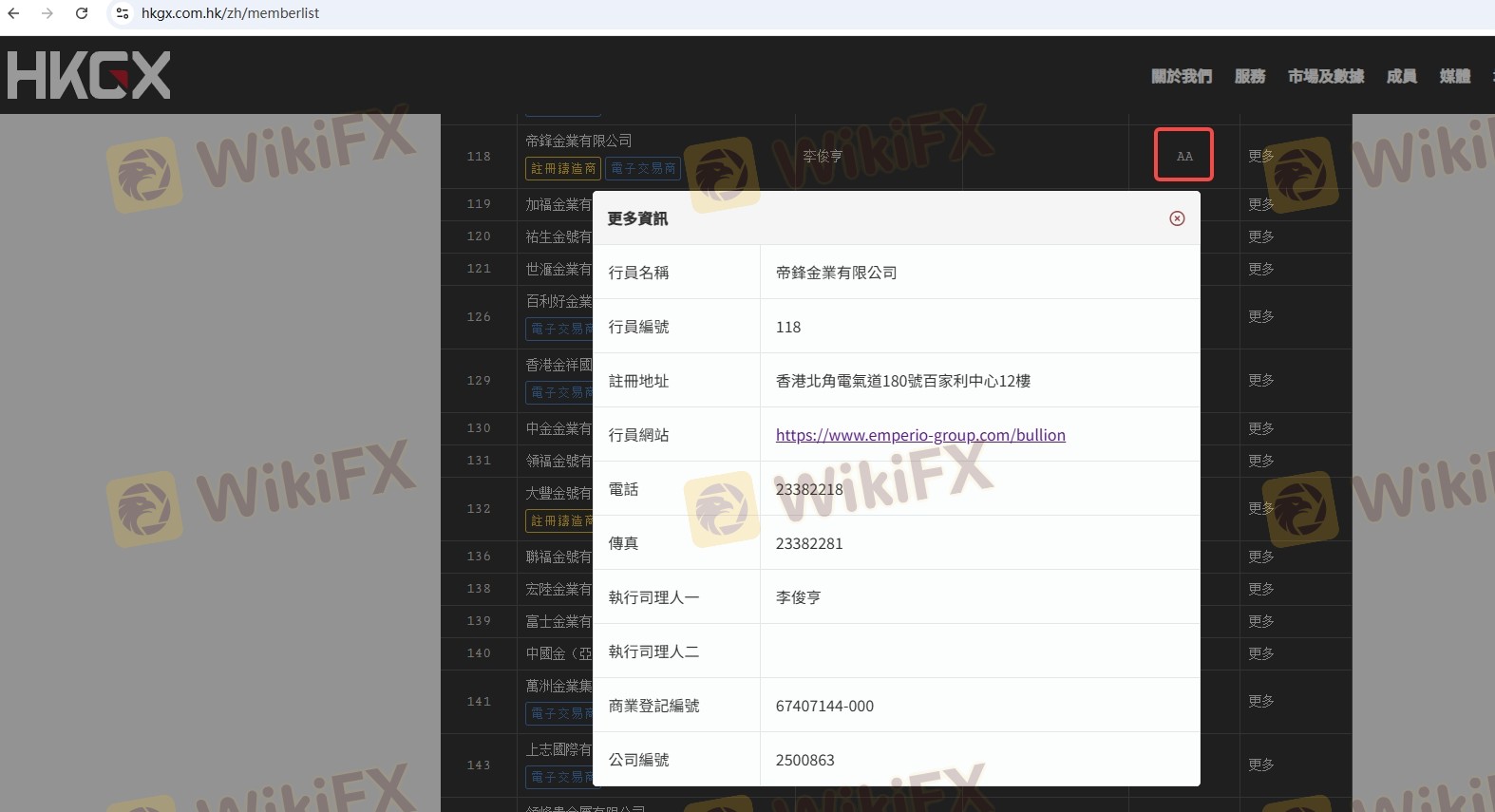Click the browser forward arrow
1495x812 pixels.
pos(47,13)
